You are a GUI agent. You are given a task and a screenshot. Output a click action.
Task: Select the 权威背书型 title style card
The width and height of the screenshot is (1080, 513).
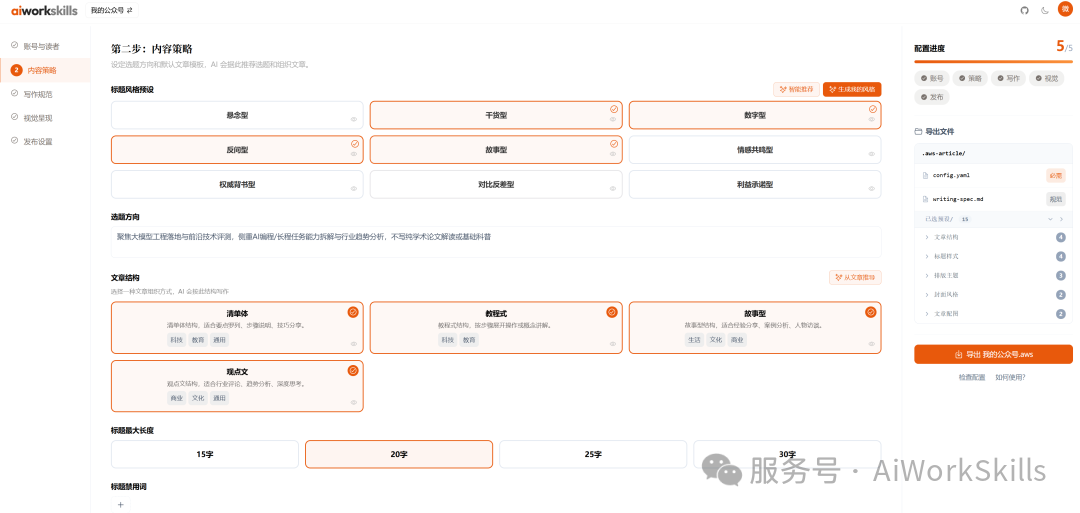(x=237, y=185)
